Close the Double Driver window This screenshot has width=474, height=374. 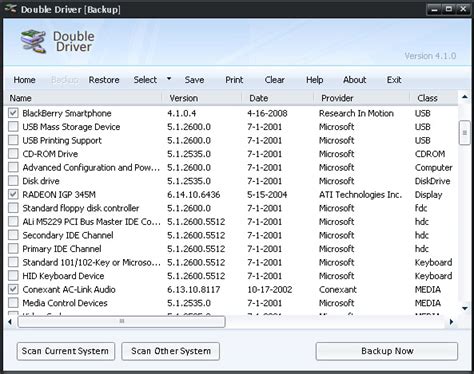click(463, 9)
